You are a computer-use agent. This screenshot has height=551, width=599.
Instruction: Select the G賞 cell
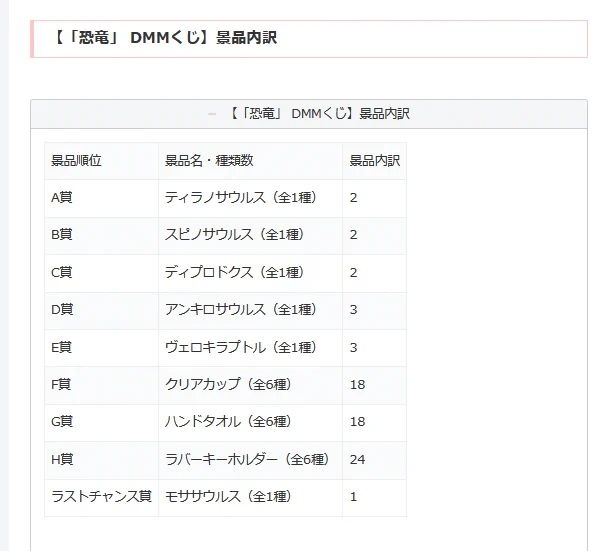tap(102, 423)
